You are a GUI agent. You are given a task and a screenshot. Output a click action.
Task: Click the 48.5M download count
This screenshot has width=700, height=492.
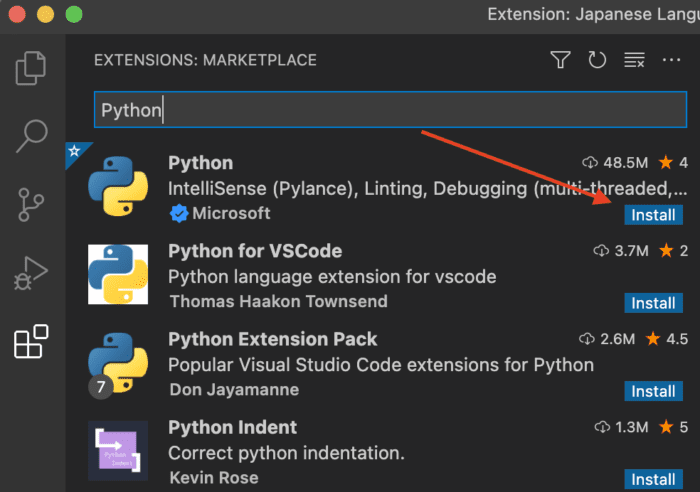615,163
